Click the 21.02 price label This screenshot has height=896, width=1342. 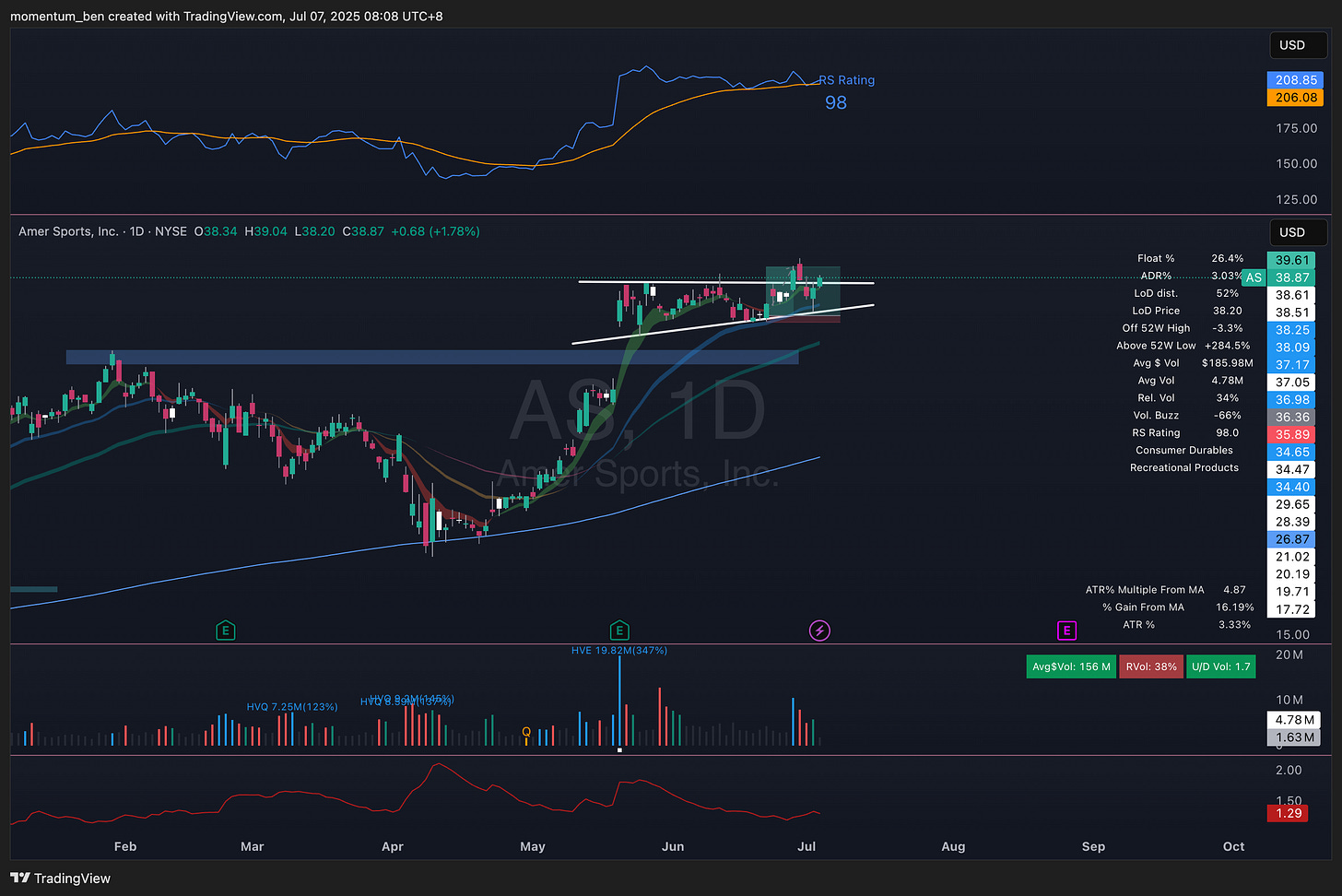1292,557
